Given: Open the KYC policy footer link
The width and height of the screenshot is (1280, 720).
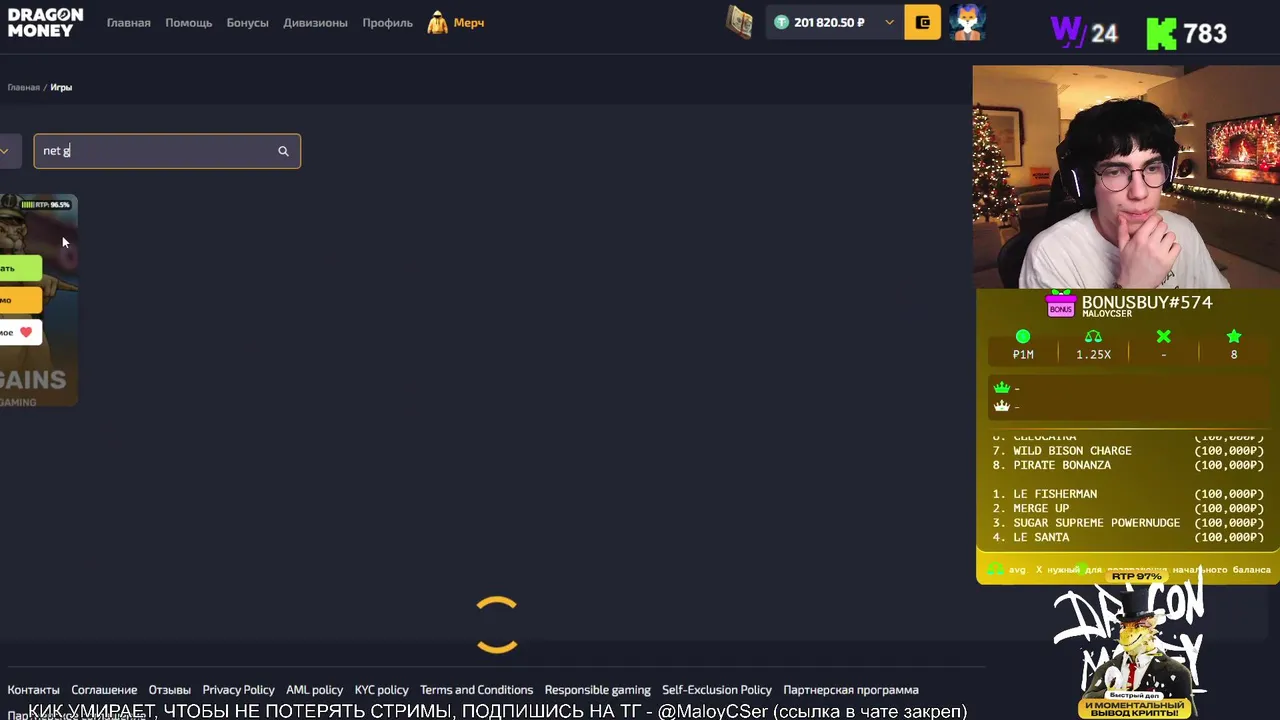Looking at the screenshot, I should (381, 690).
